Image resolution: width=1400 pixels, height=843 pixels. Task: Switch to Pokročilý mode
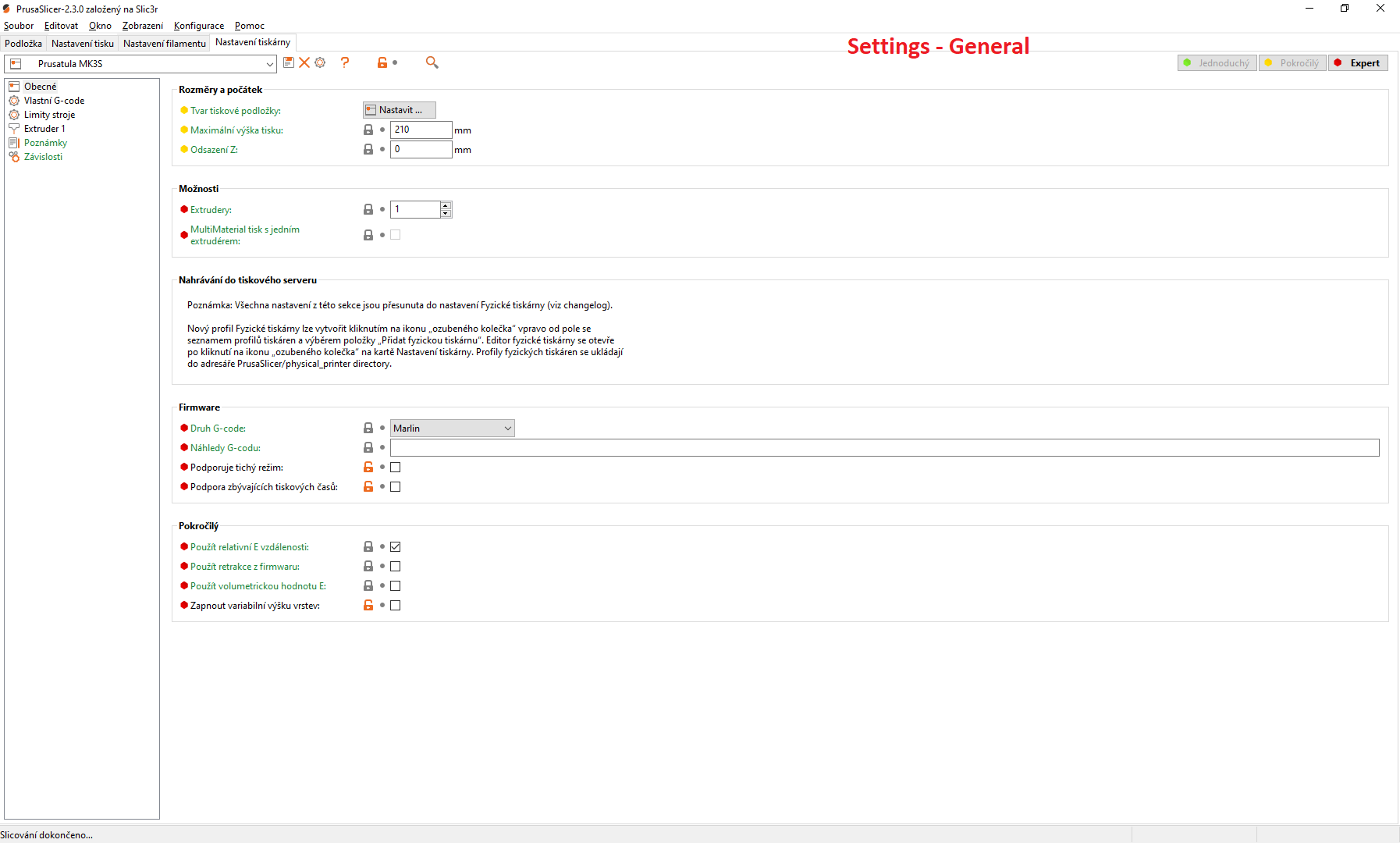pos(1292,62)
